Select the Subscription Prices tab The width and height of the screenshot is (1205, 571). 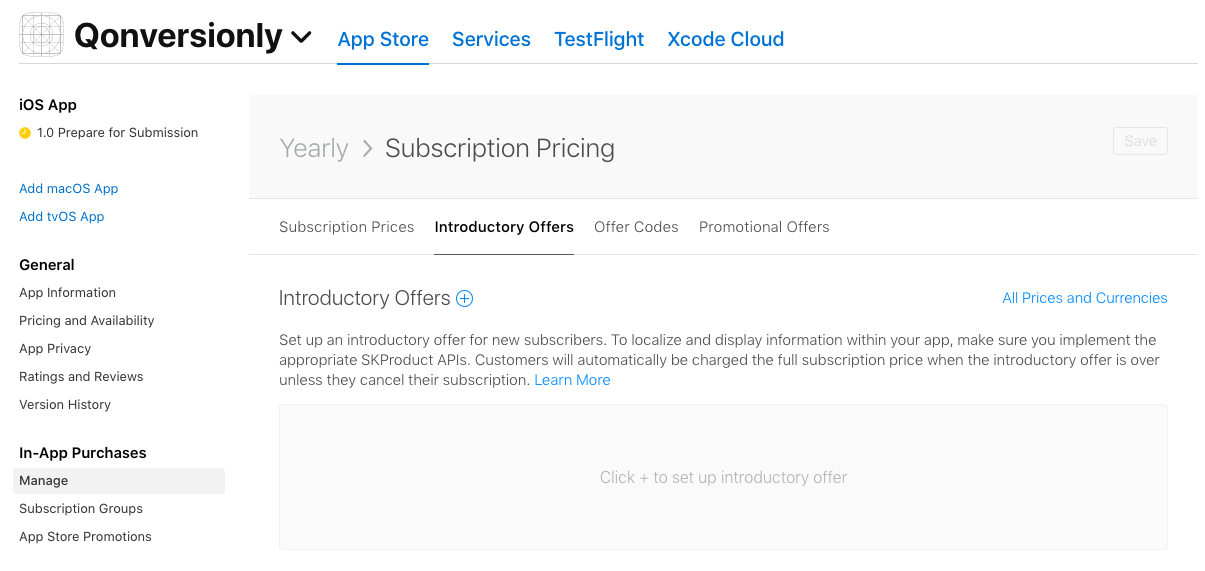tap(346, 227)
